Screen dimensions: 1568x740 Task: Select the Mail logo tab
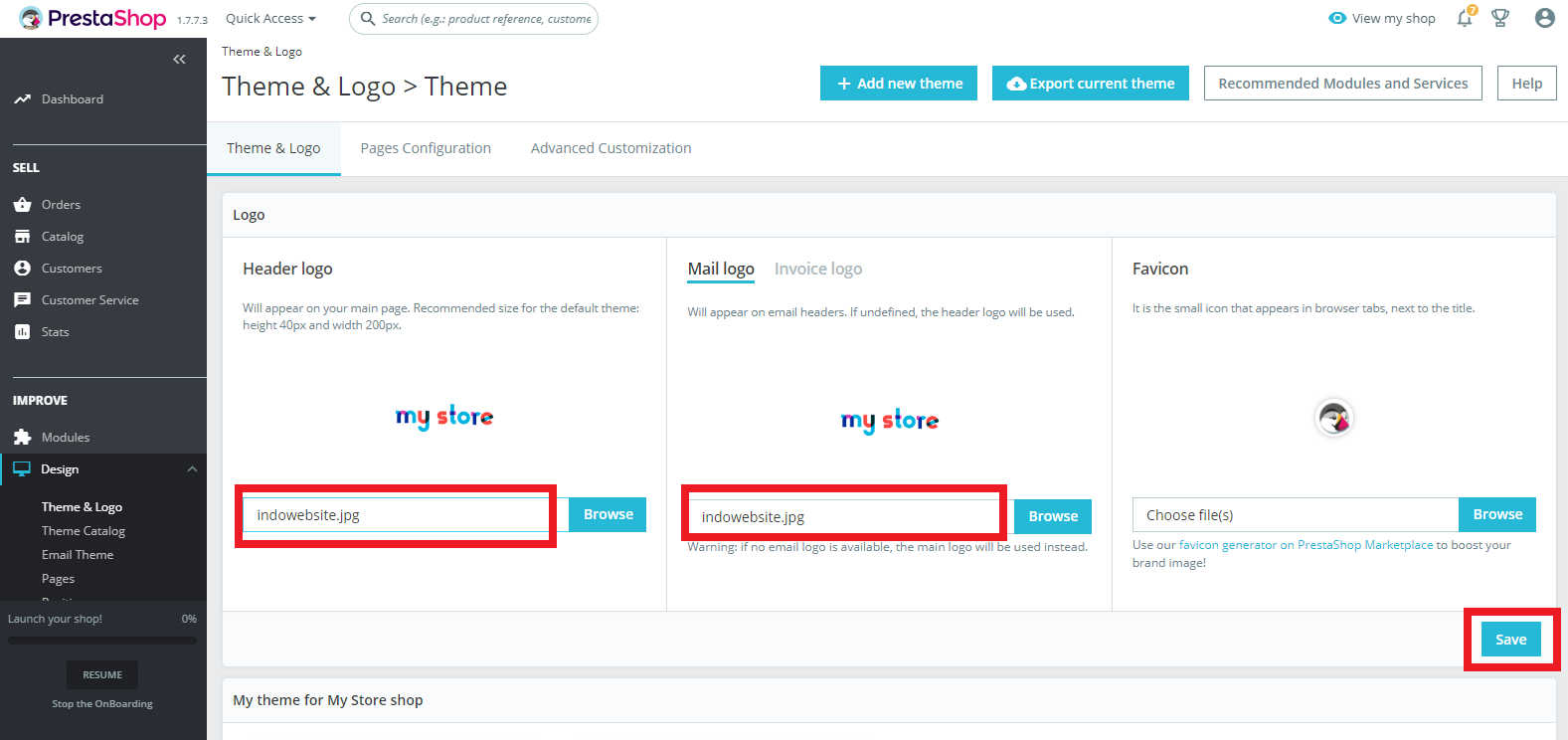point(721,270)
